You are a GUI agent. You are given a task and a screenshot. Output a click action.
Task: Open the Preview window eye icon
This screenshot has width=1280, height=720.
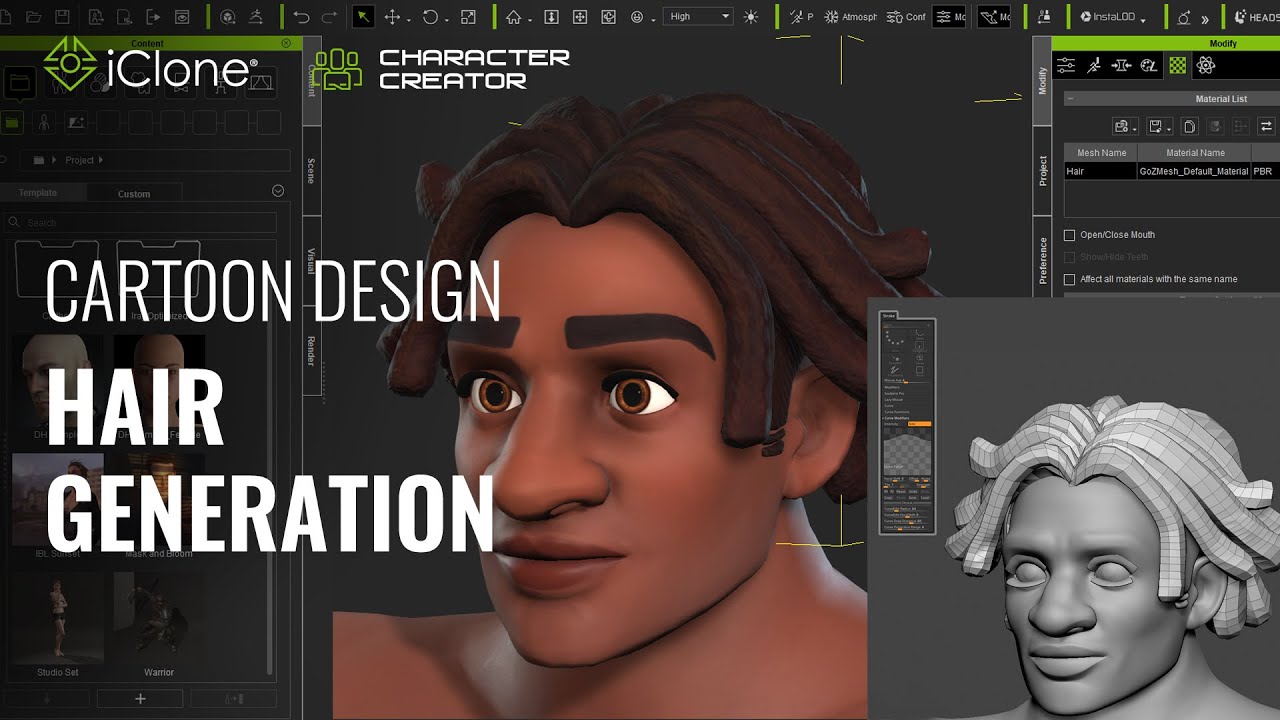pos(183,17)
